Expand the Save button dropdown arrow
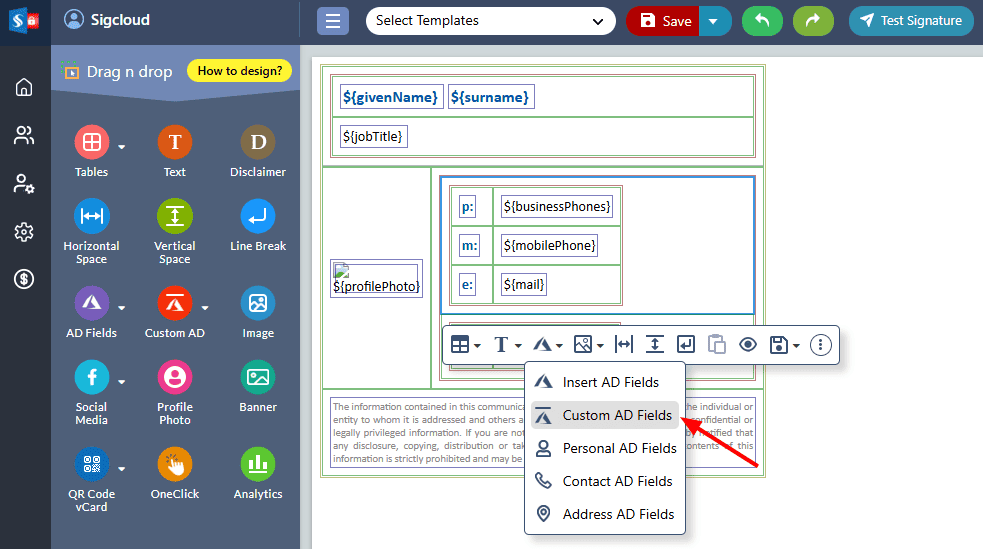This screenshot has width=983, height=549. [x=714, y=21]
